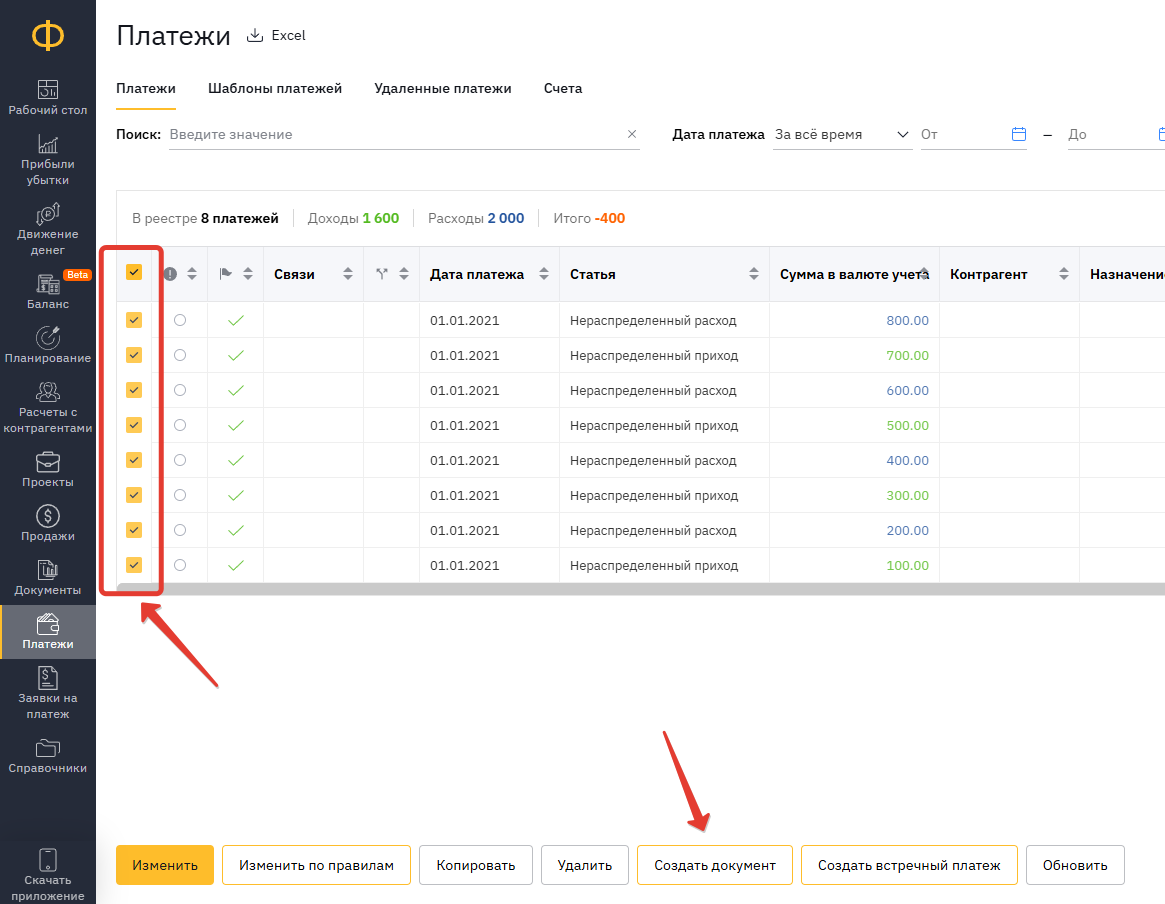Go to Прибыли убытки section
The height and width of the screenshot is (904, 1165).
(x=48, y=160)
